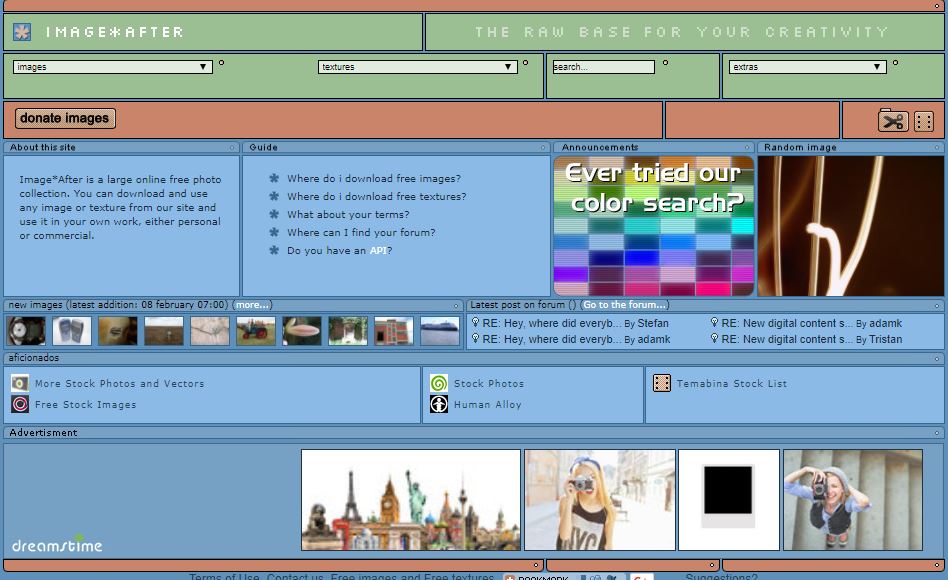Click the Human Alloy figure icon
Image resolution: width=948 pixels, height=580 pixels.
[x=439, y=404]
